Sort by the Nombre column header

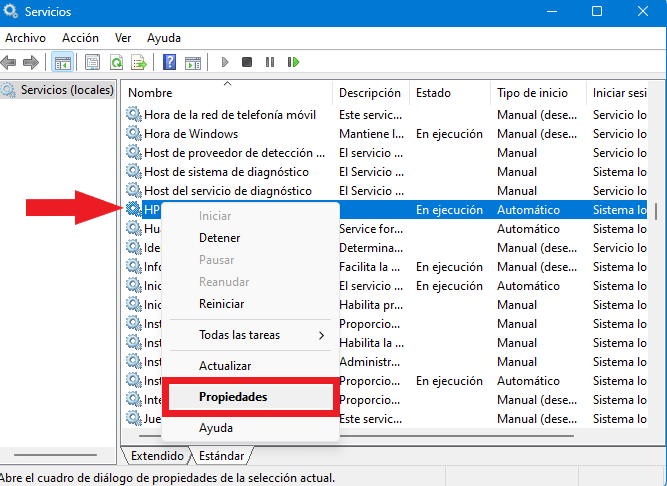click(x=228, y=93)
